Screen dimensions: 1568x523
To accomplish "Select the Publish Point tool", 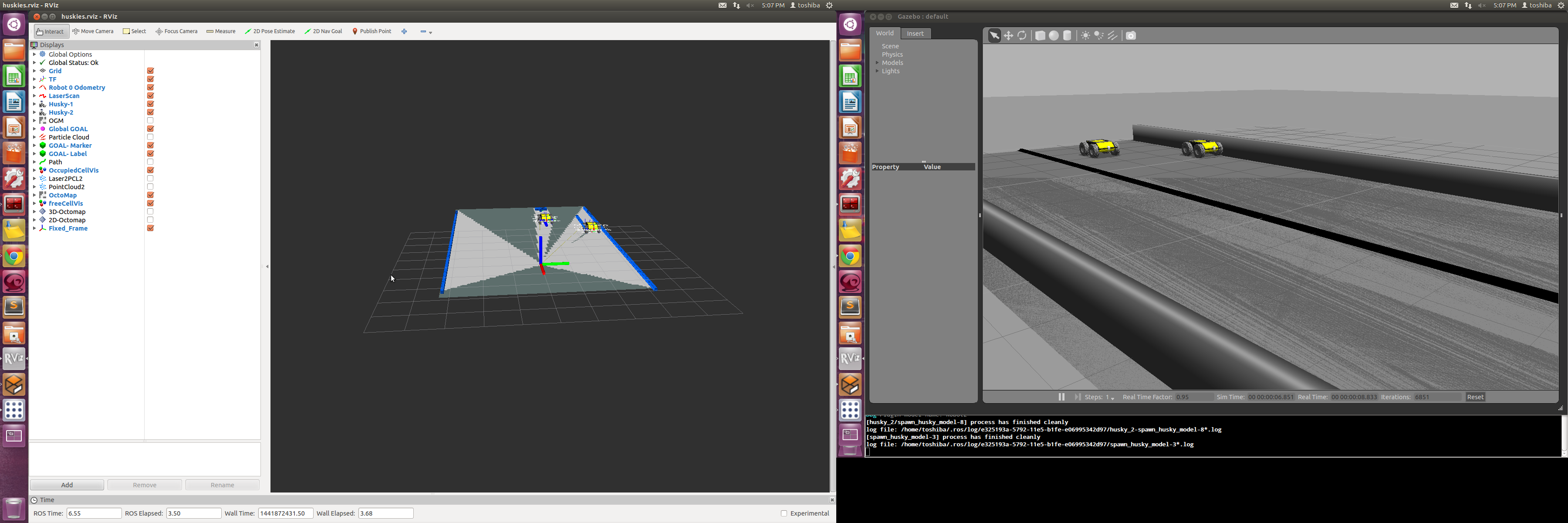I will click(x=372, y=32).
